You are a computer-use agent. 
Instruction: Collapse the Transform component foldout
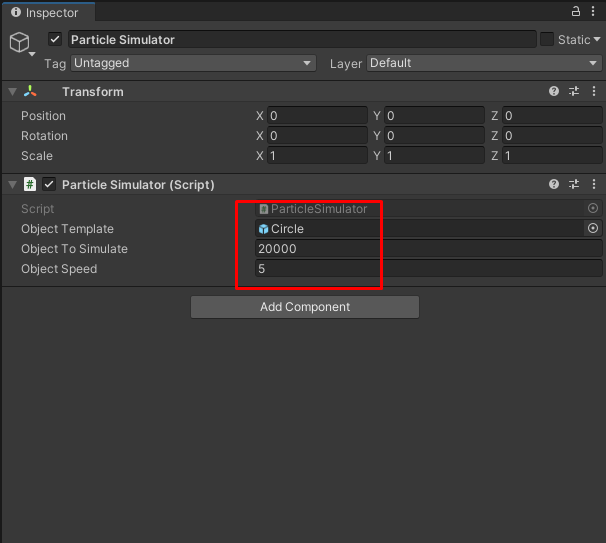[x=12, y=92]
